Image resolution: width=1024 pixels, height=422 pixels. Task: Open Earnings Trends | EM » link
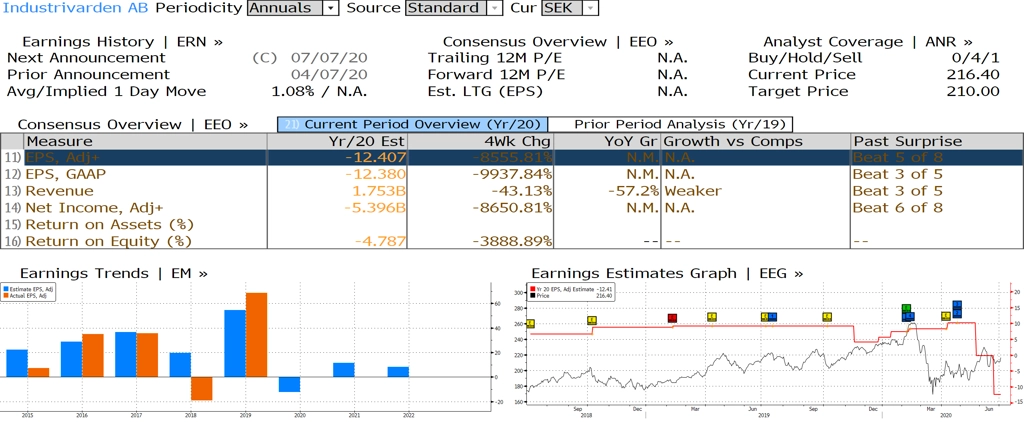[x=114, y=273]
